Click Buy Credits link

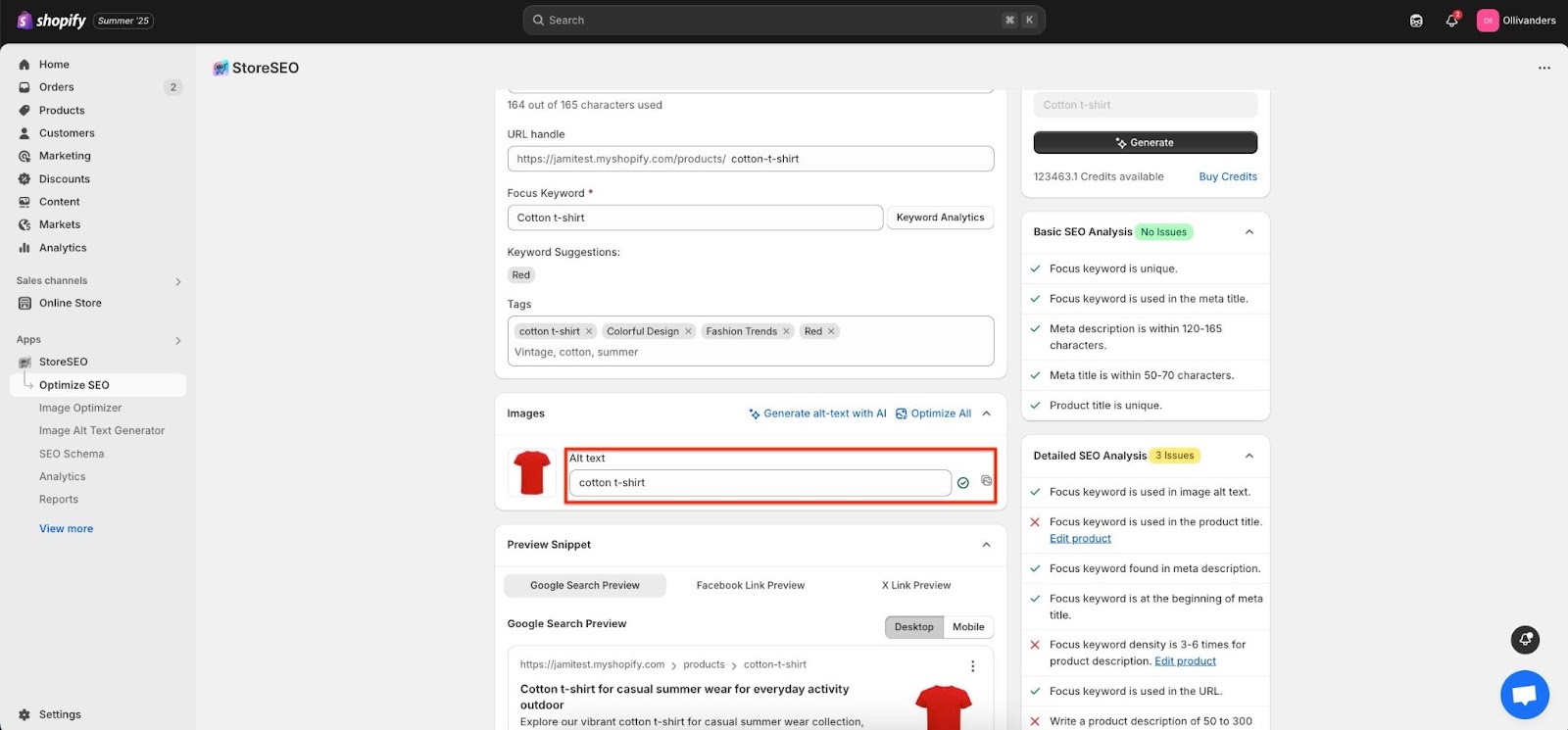pos(1228,177)
